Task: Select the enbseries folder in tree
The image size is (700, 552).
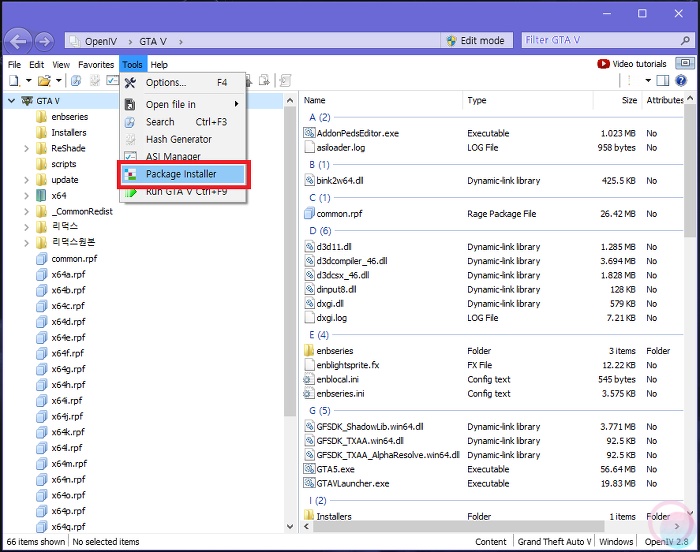Action: coord(69,117)
